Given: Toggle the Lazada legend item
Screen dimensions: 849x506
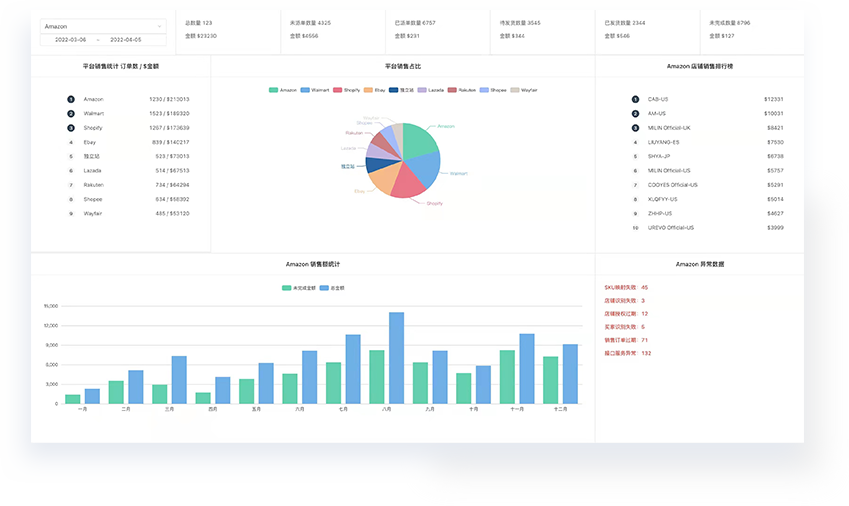Looking at the screenshot, I should (x=430, y=90).
